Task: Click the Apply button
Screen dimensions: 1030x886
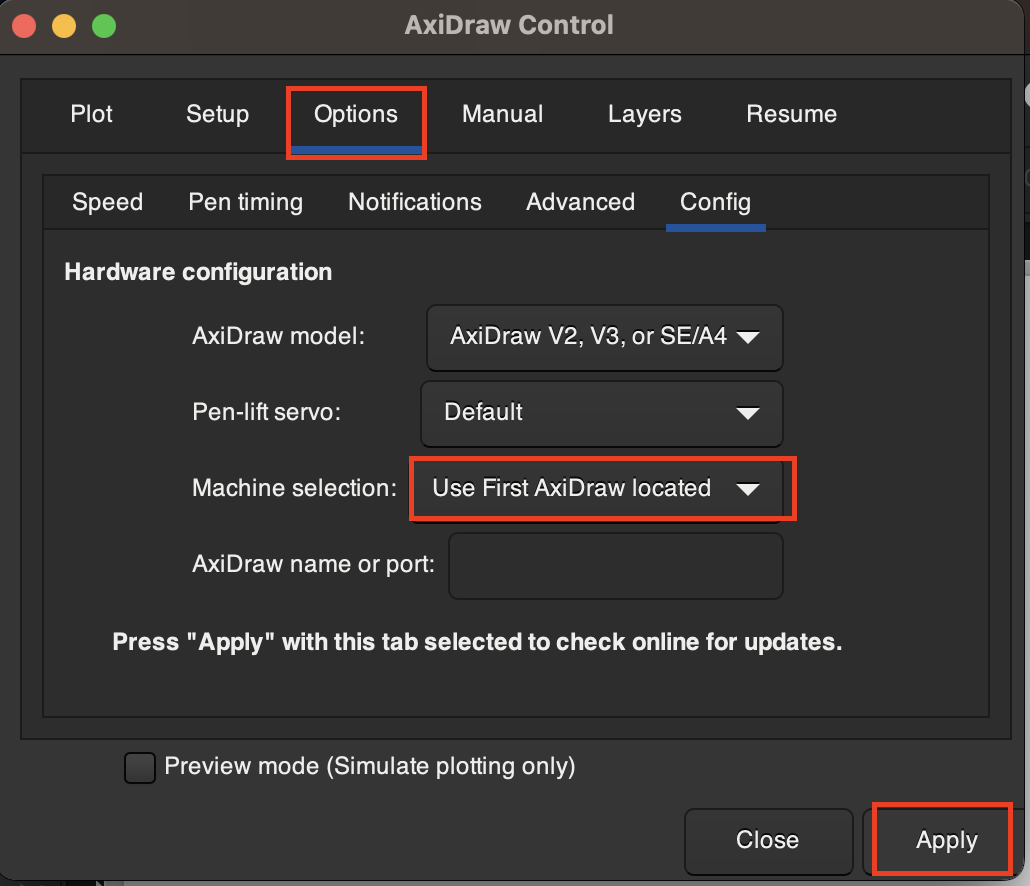Action: pos(945,841)
